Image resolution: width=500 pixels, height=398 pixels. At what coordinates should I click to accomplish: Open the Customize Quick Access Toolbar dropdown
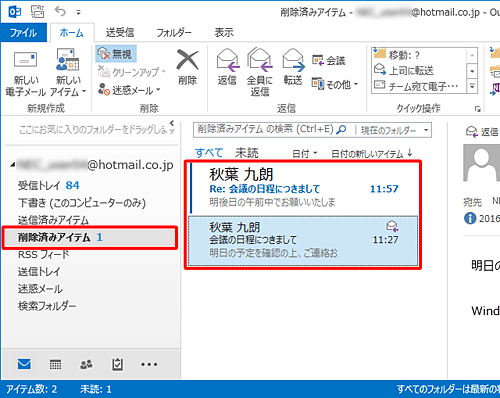[x=78, y=13]
